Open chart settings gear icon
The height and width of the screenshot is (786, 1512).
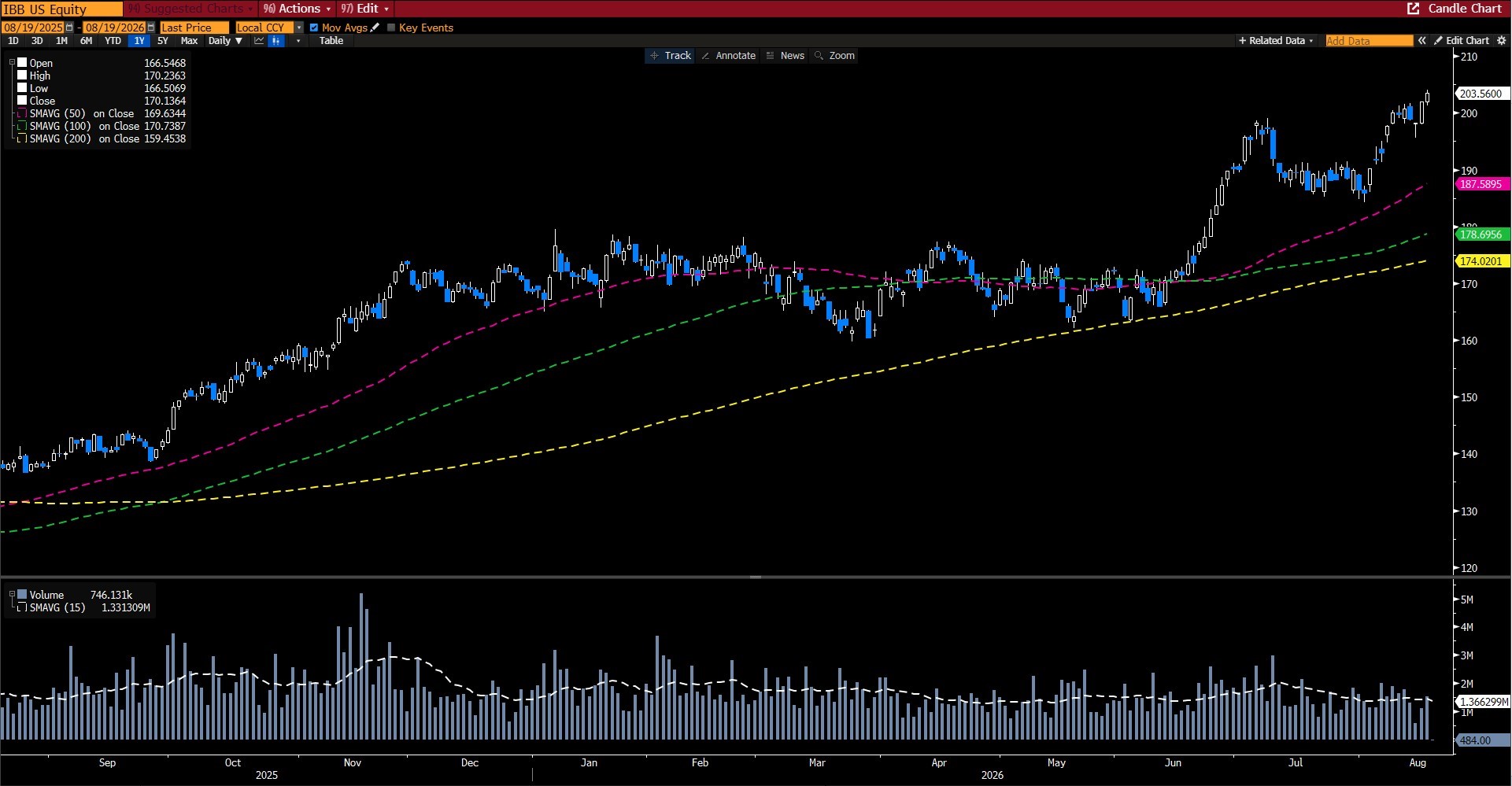[x=1502, y=41]
